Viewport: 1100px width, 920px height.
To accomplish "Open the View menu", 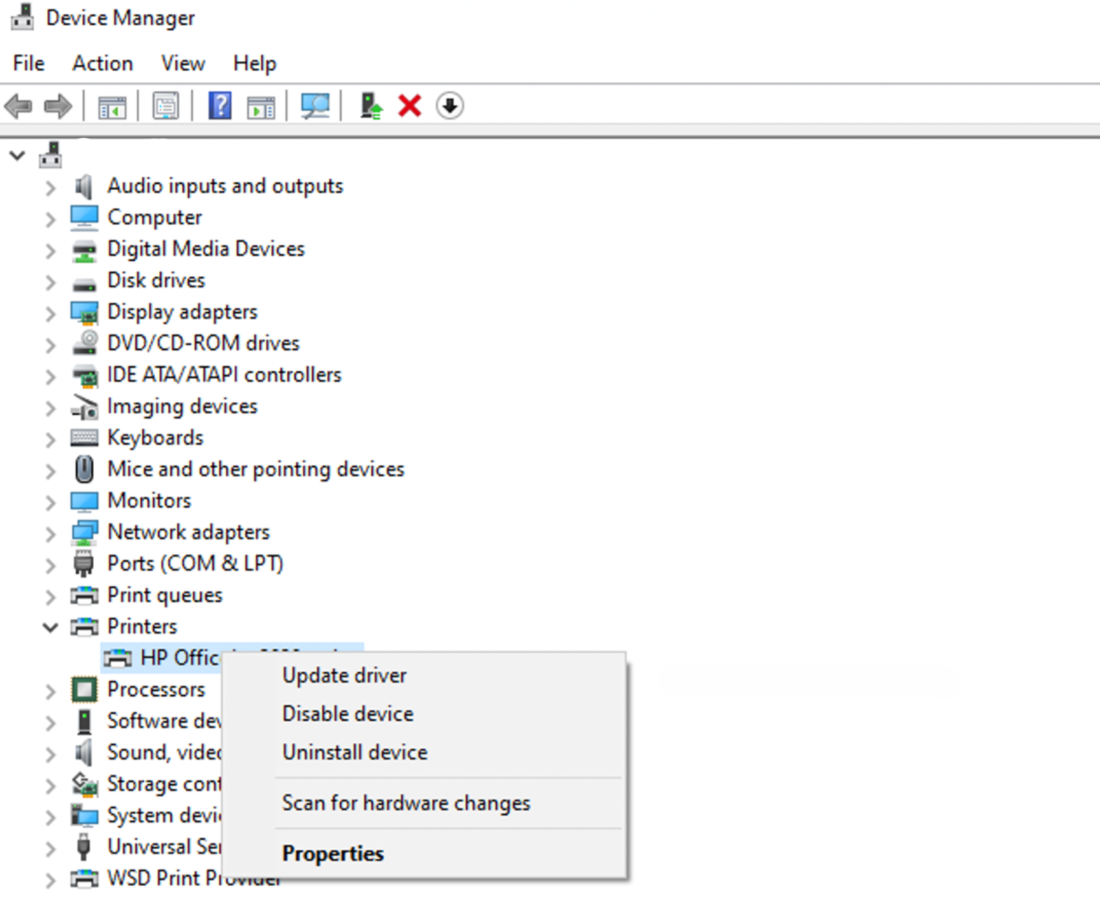I will (182, 63).
